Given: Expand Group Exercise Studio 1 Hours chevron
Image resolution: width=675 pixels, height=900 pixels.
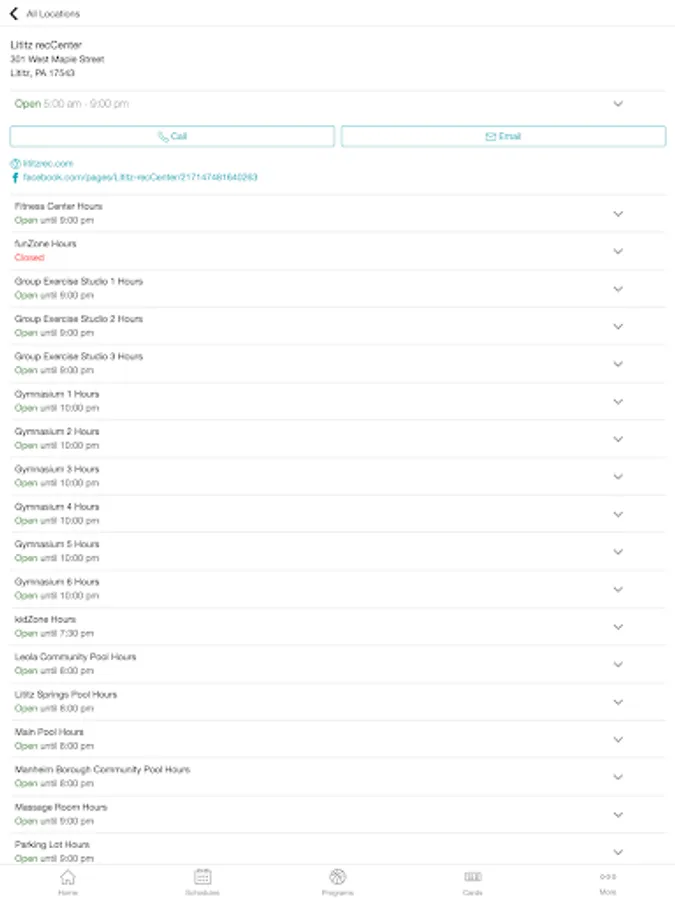Looking at the screenshot, I should pyautogui.click(x=618, y=289).
